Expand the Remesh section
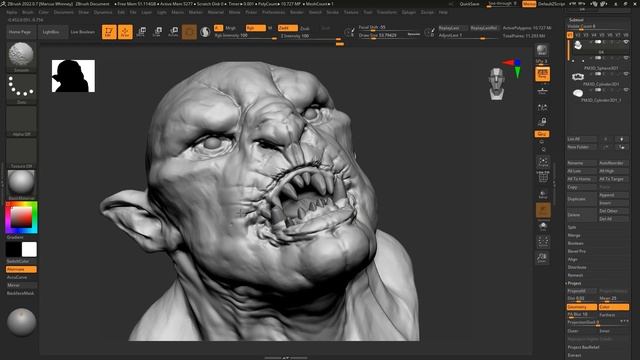Image resolution: width=640 pixels, height=360 pixels. click(575, 276)
